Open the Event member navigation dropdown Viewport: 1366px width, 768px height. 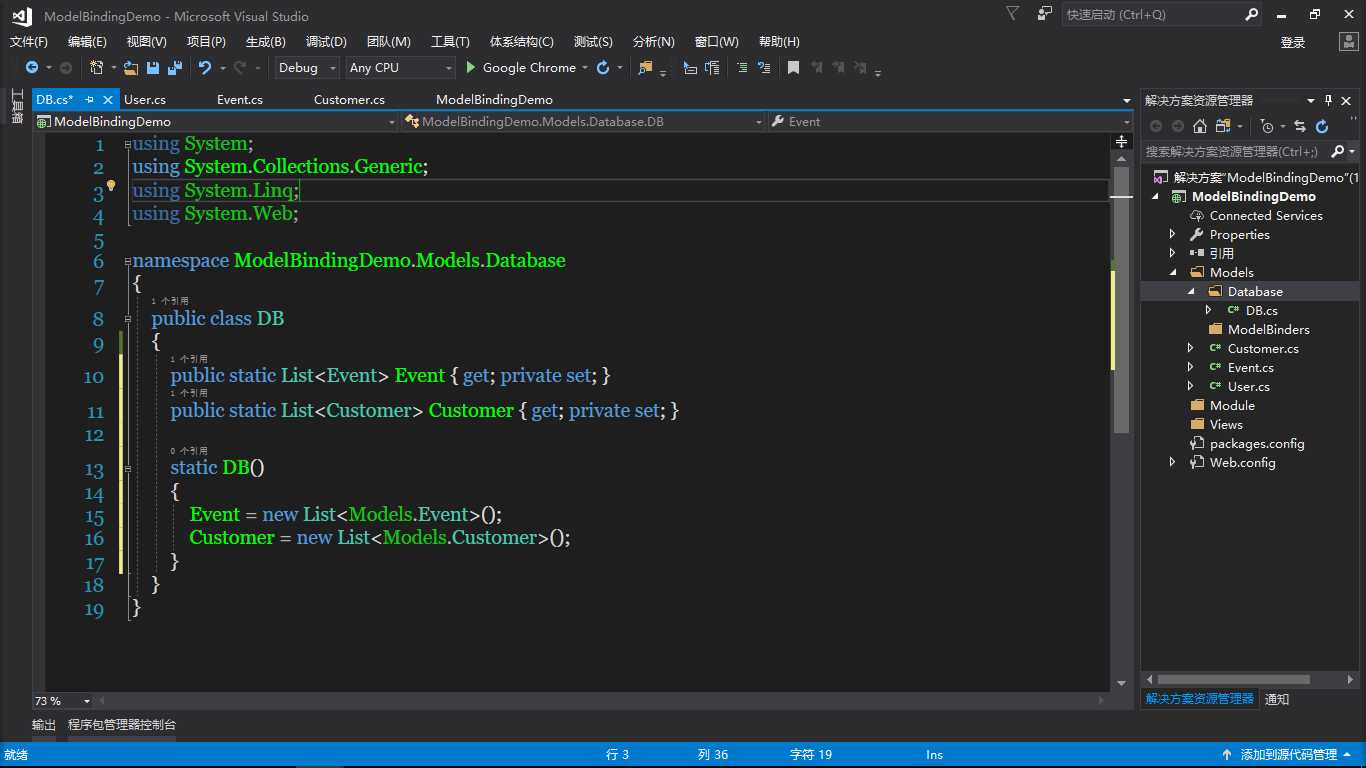point(951,122)
